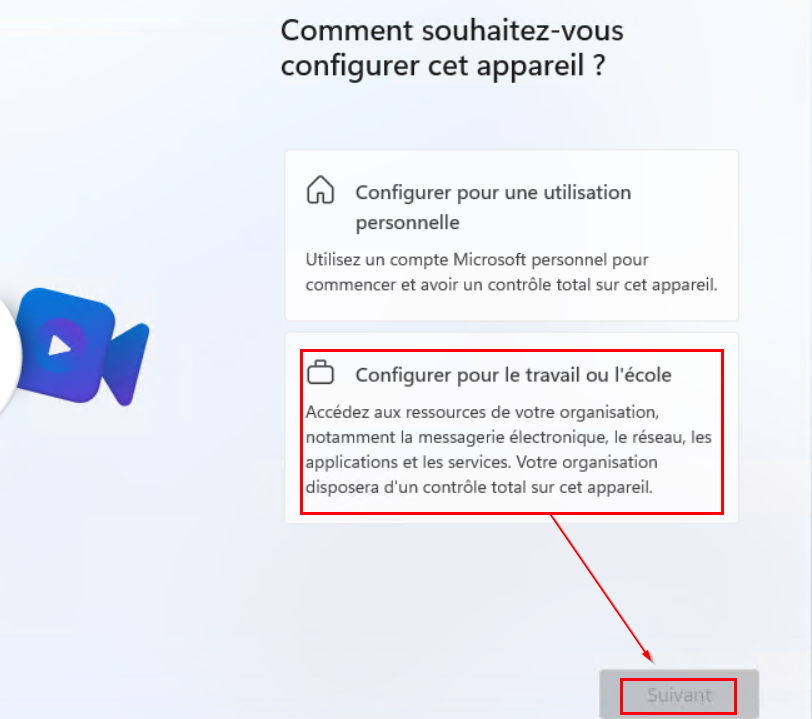Click the briefcase icon for work or school
The image size is (812, 719).
click(x=321, y=372)
